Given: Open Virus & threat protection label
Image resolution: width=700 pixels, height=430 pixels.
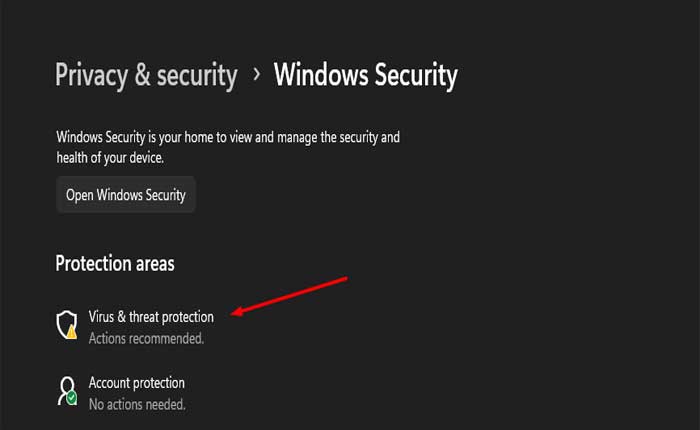Looking at the screenshot, I should pos(151,317).
